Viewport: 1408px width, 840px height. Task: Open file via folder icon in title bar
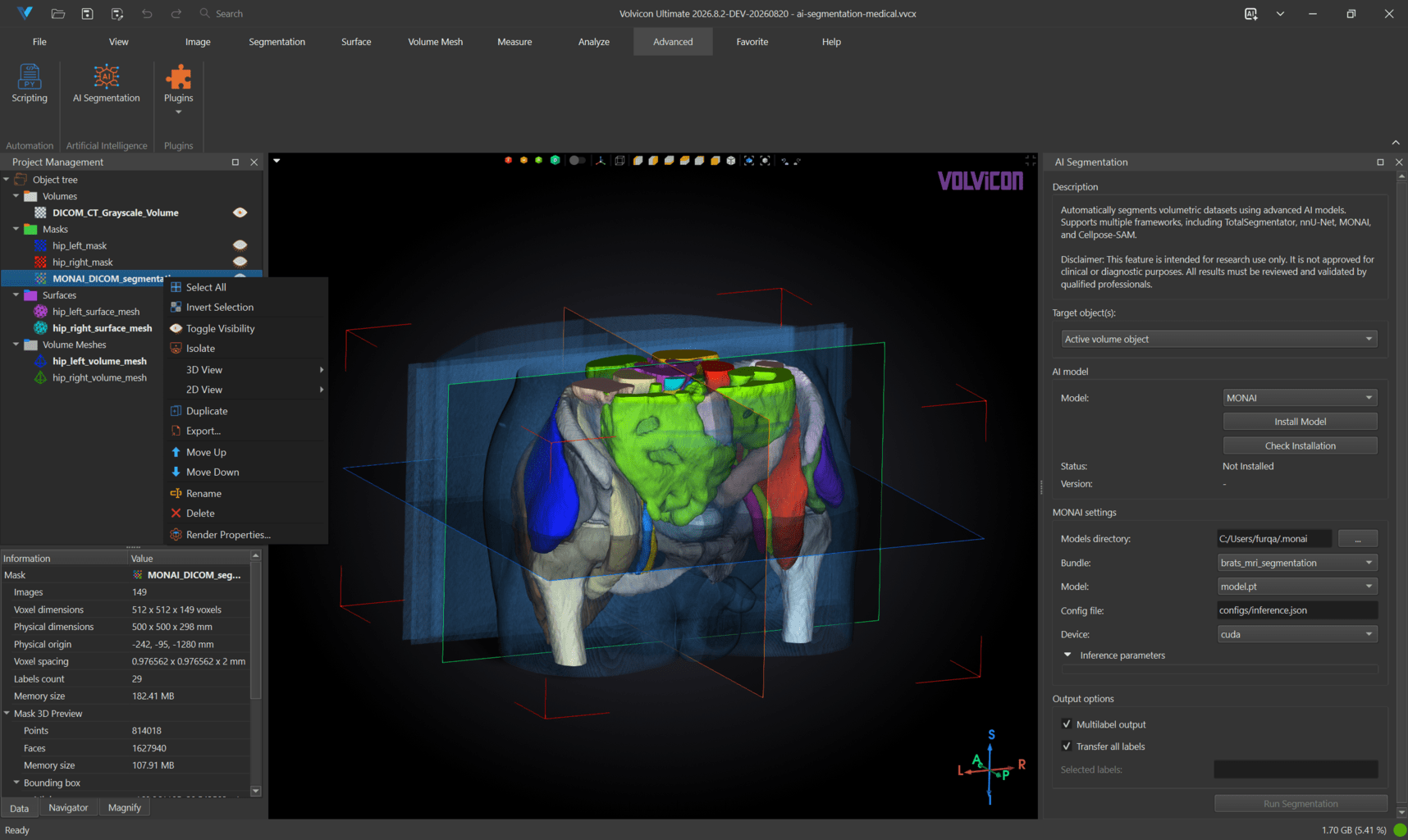57,13
